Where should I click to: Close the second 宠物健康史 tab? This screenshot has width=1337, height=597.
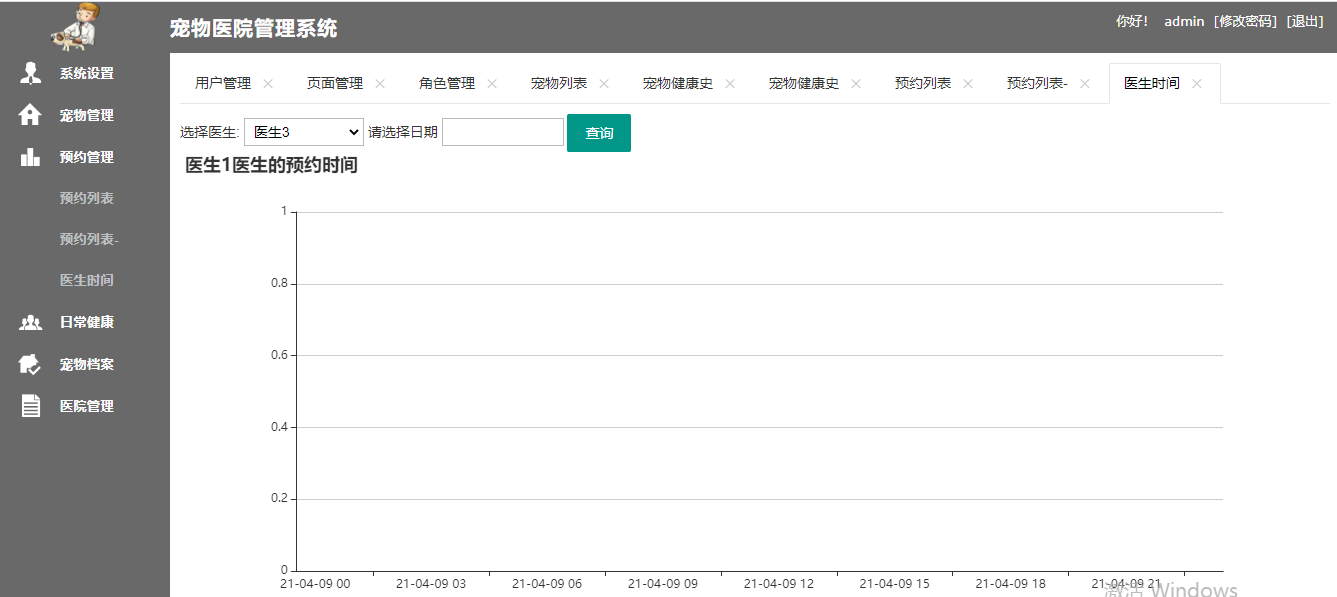[x=856, y=84]
